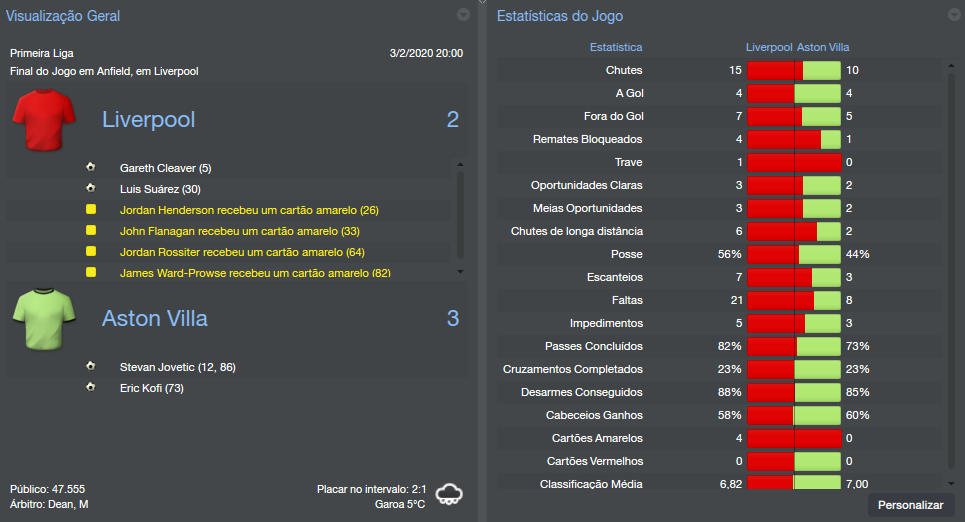
Task: Open the Aston Villa team name link
Action: 155,319
